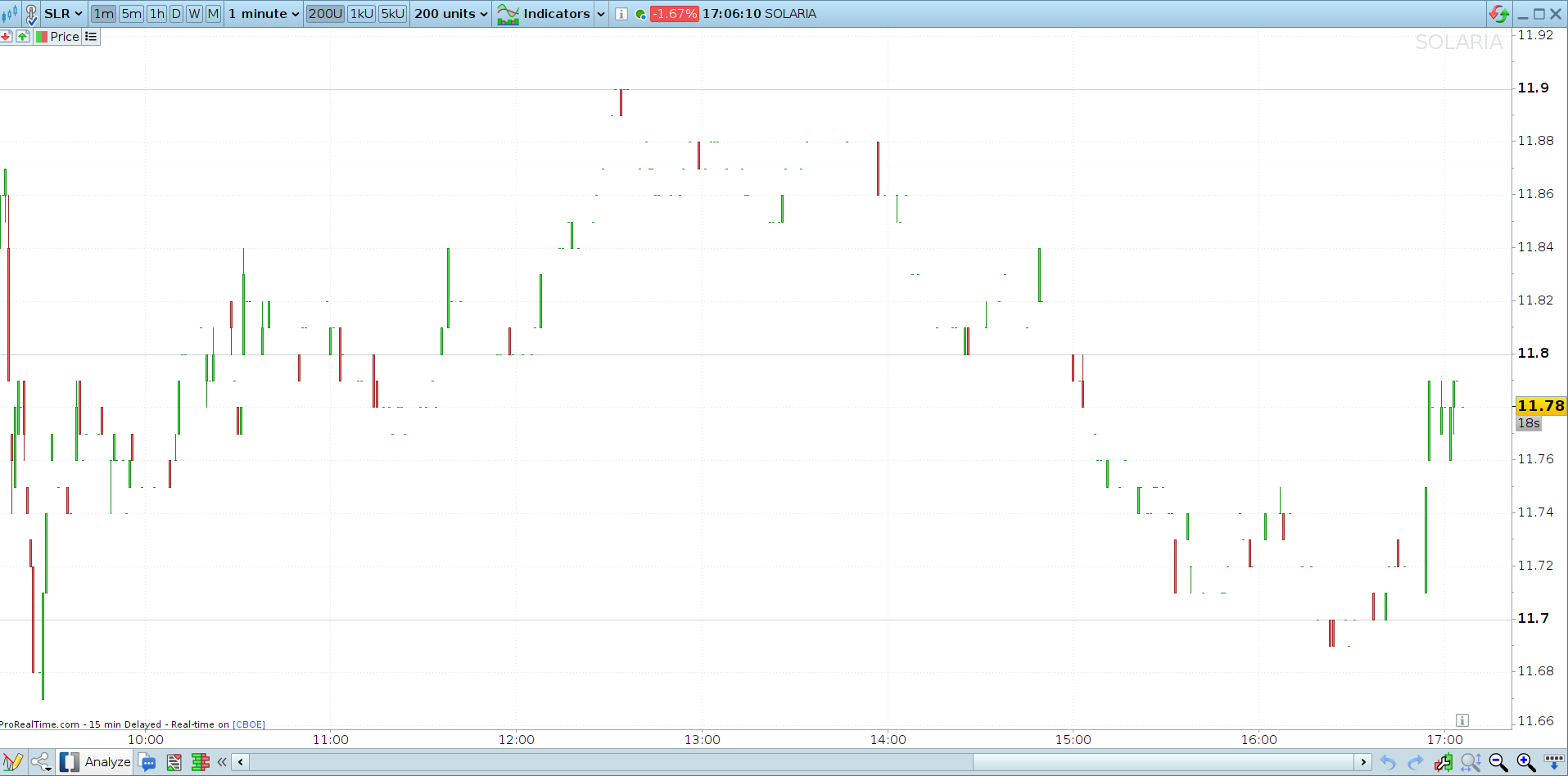Open the order list icon
Image resolution: width=1568 pixels, height=776 pixels.
coord(174,763)
